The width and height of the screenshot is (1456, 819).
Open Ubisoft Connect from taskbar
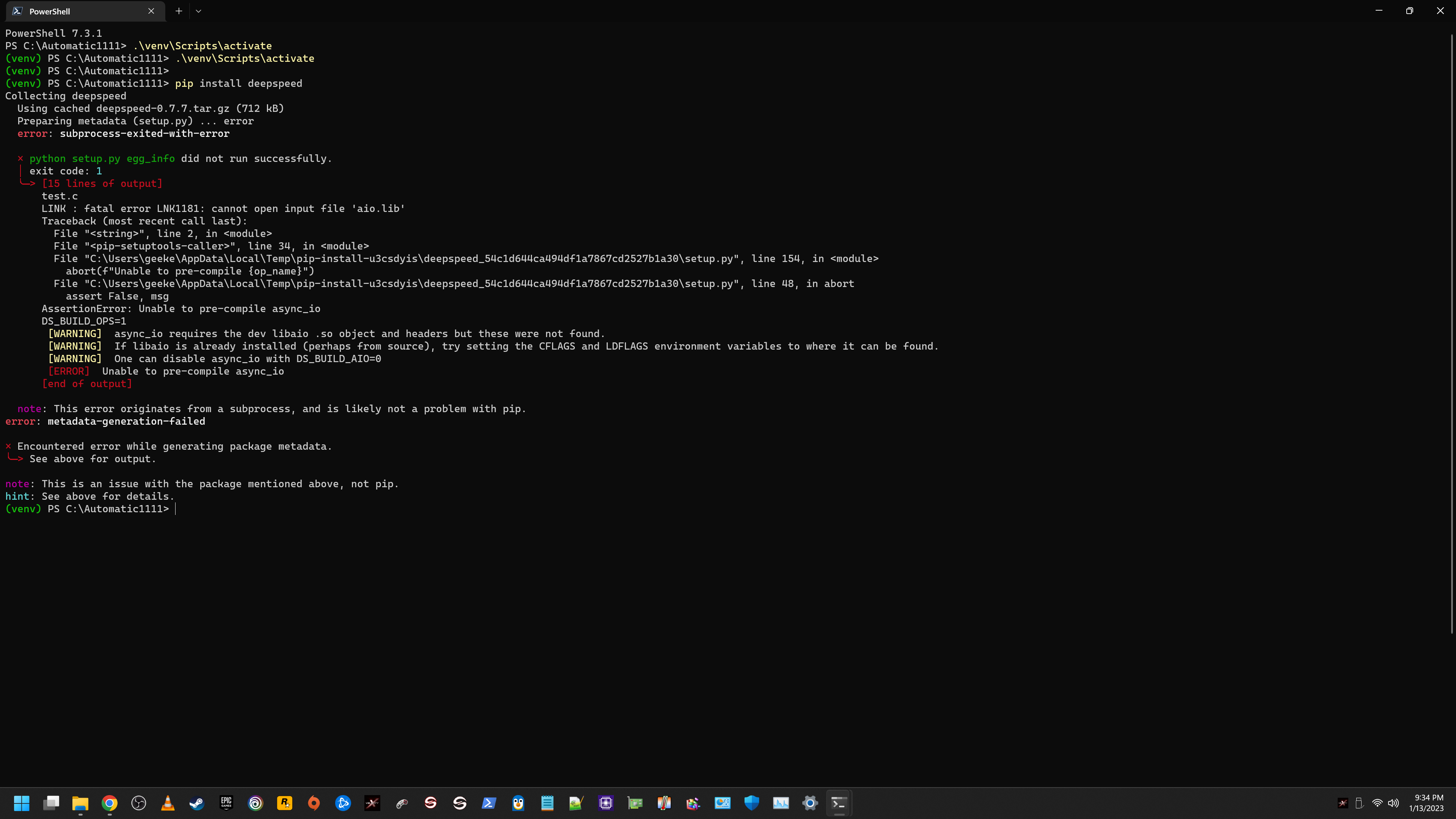coord(256,803)
